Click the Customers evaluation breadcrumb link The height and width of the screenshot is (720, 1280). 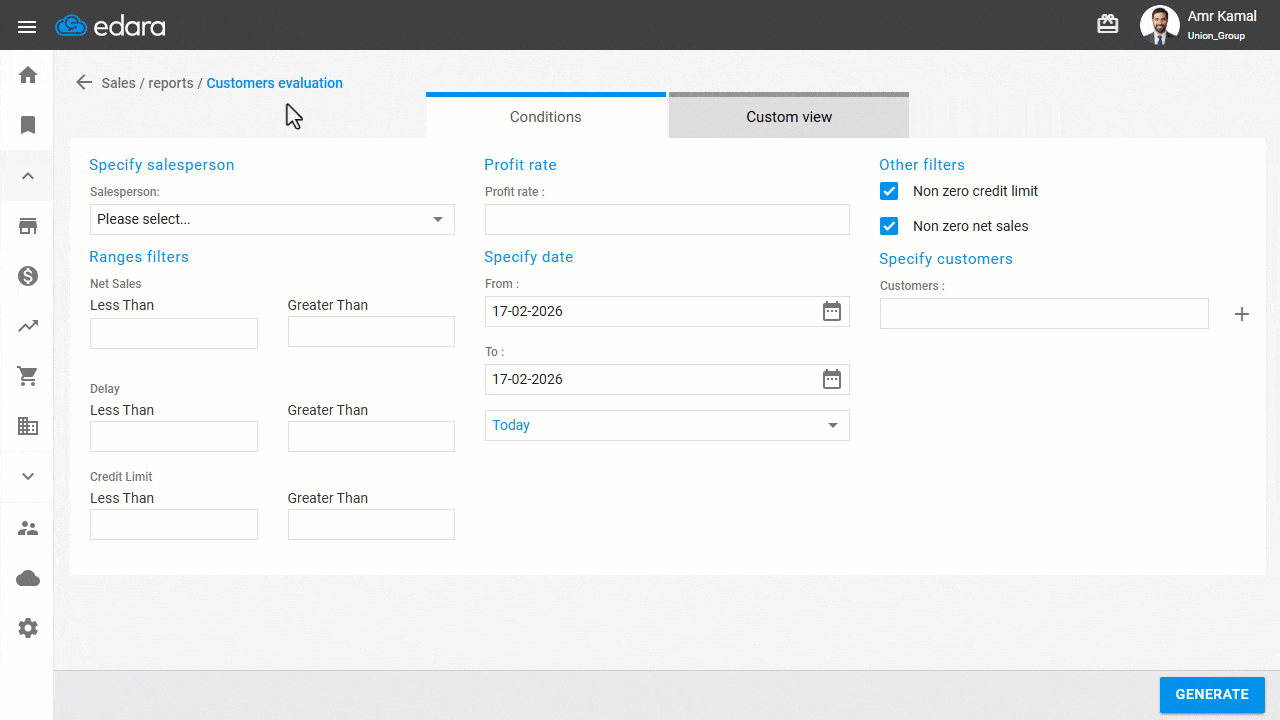coord(274,83)
